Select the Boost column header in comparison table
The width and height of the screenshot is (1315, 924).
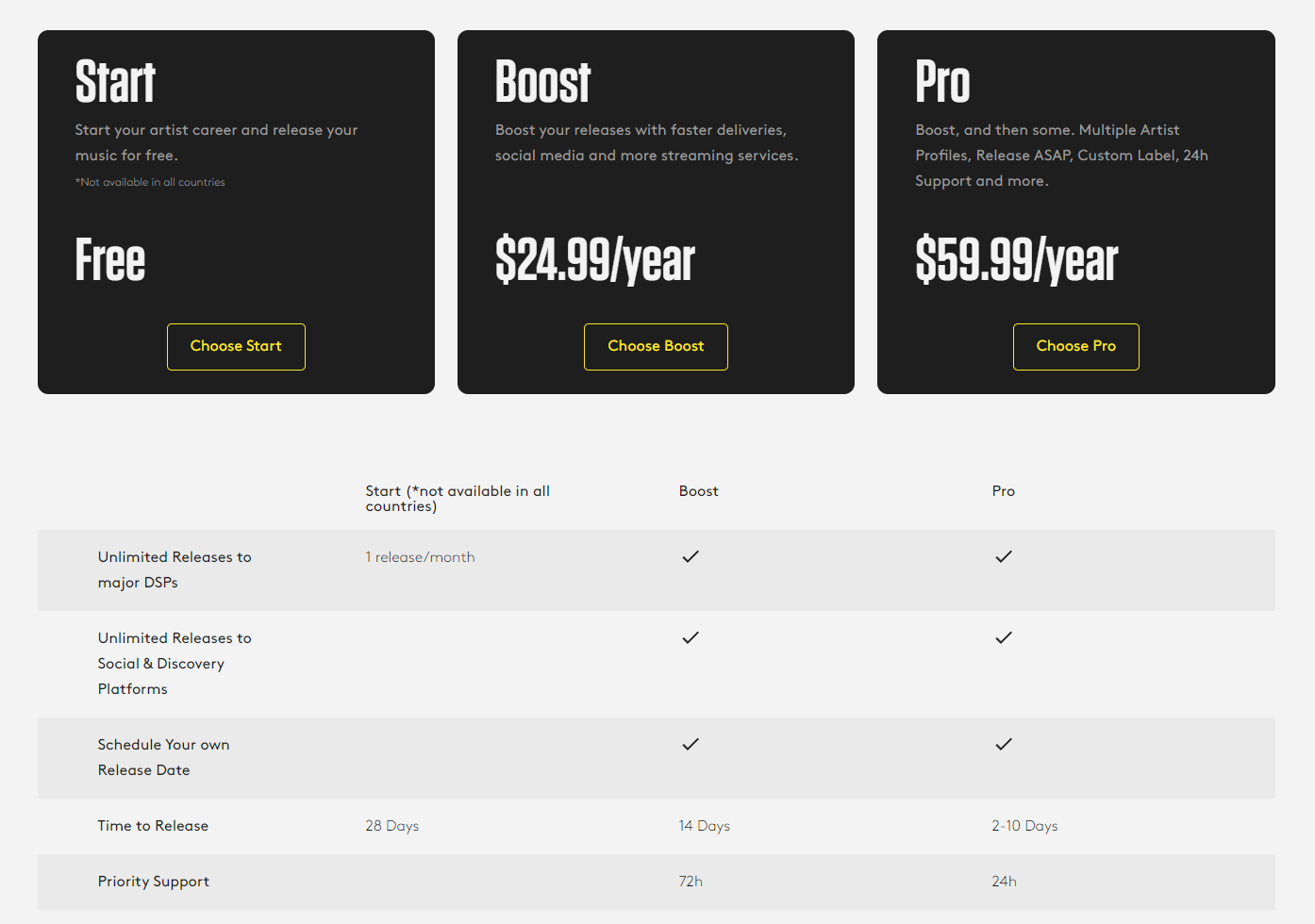pyautogui.click(x=699, y=491)
